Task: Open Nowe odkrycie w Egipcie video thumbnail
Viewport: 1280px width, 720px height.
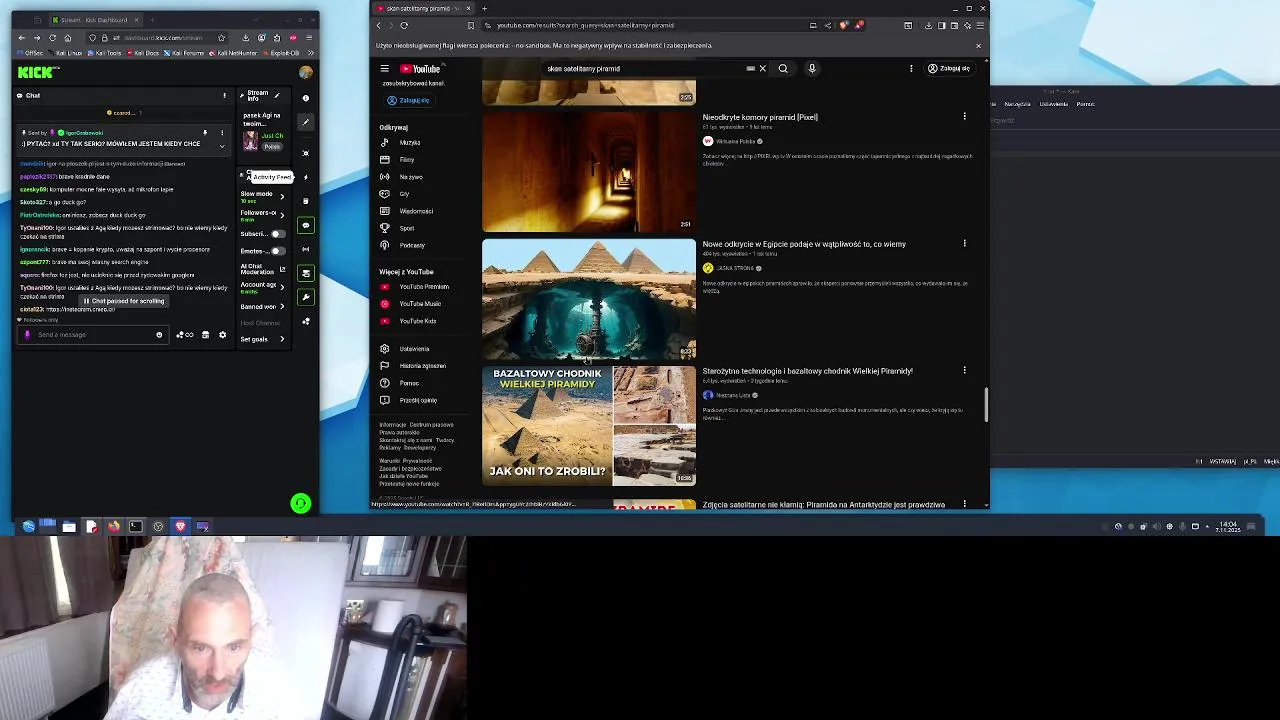Action: [589, 298]
